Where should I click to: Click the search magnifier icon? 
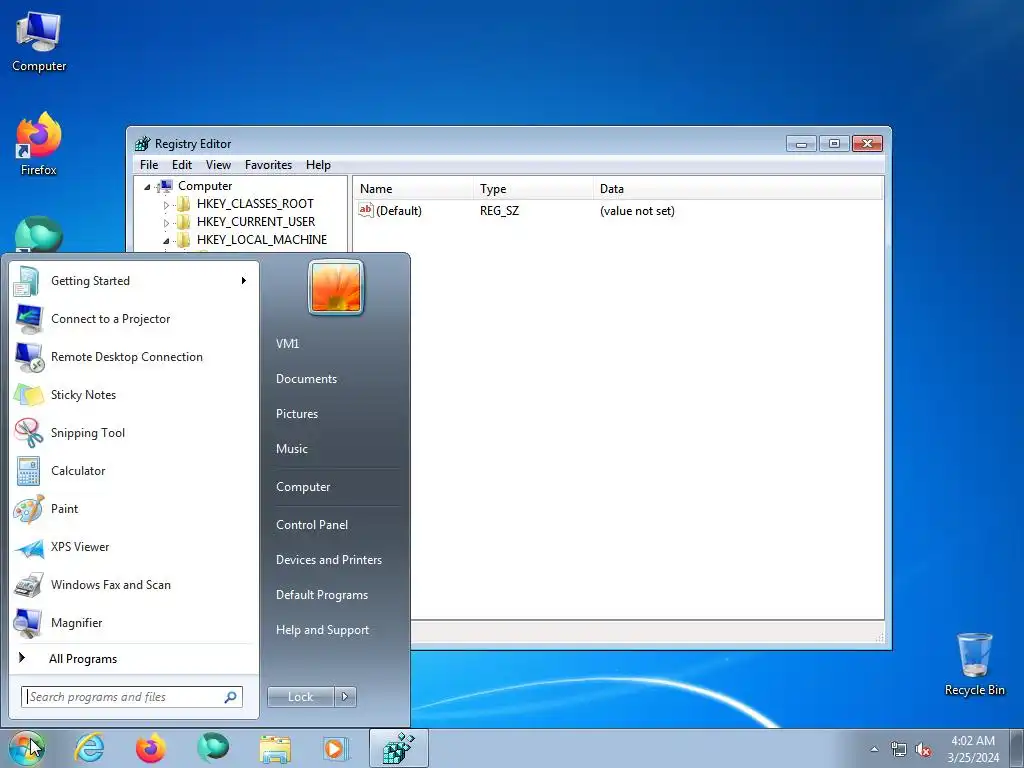click(231, 697)
